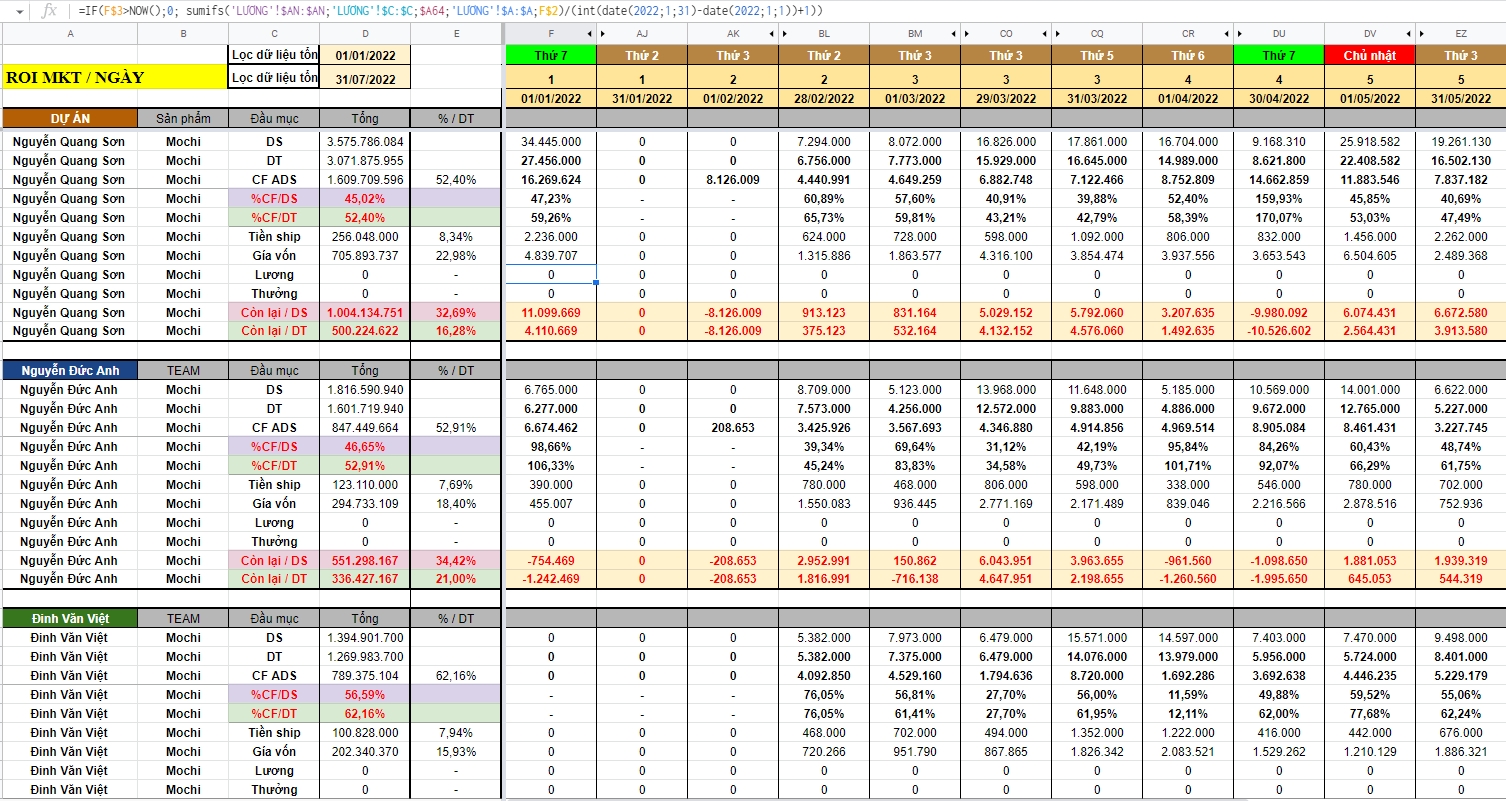Select the Sản phẩm header cell
The height and width of the screenshot is (801, 1506).
tap(183, 118)
